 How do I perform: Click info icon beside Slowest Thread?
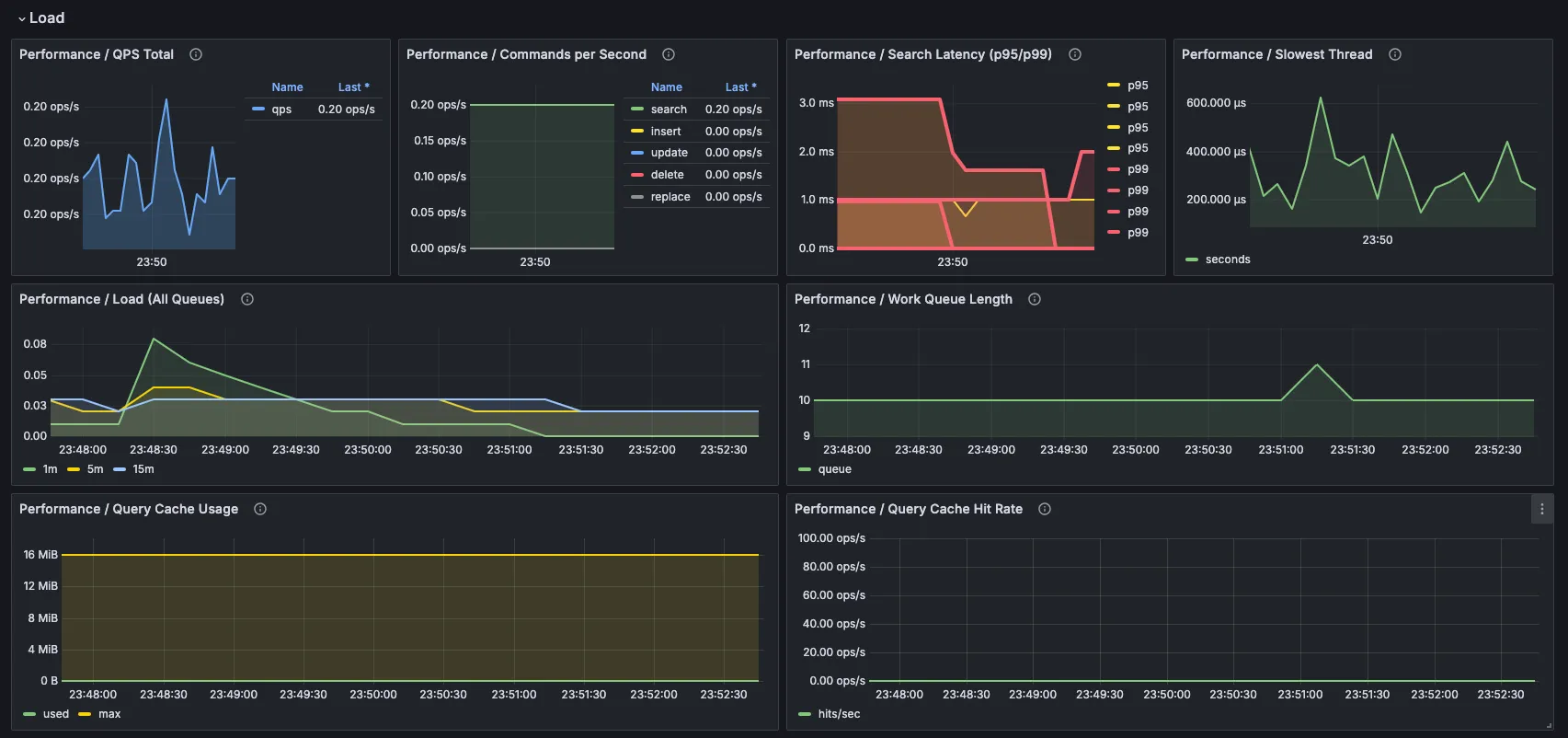1394,54
